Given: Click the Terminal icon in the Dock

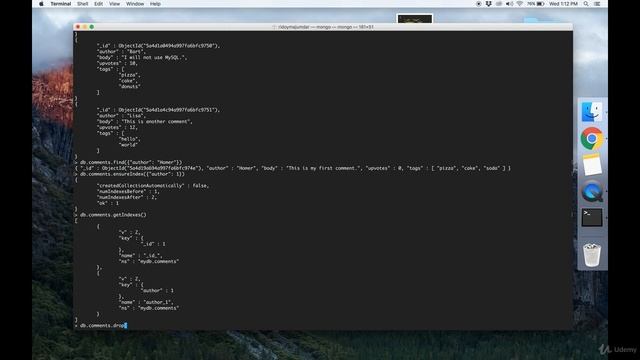Looking at the screenshot, I should pos(591,218).
